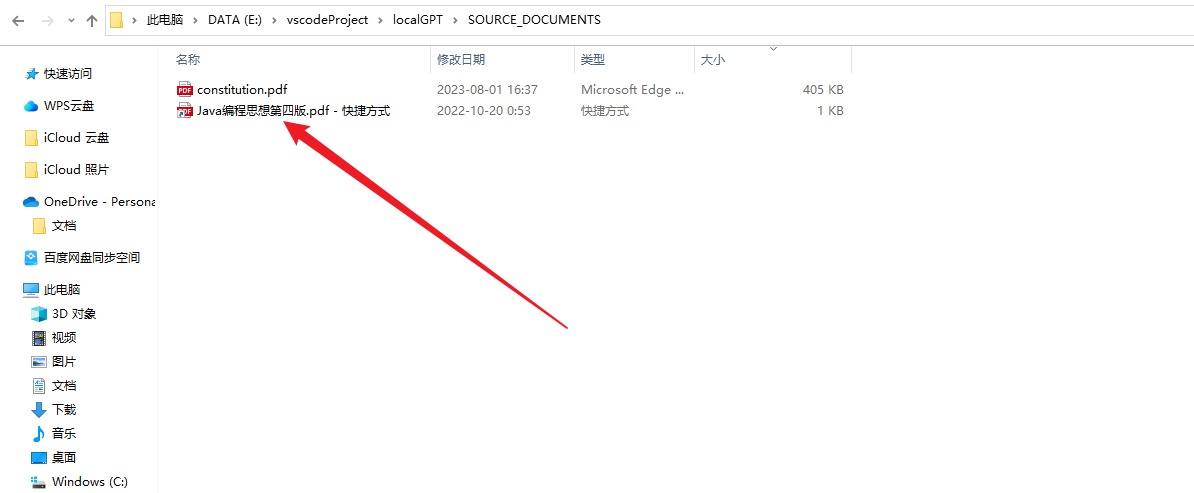Open 视频 folder in the sidebar
This screenshot has width=1194, height=493.
point(64,338)
